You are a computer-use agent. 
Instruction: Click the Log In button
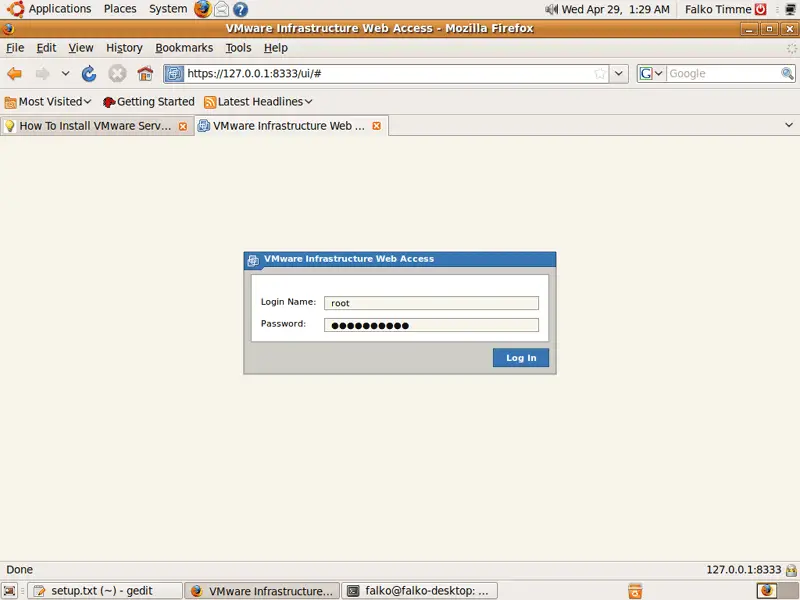point(521,358)
